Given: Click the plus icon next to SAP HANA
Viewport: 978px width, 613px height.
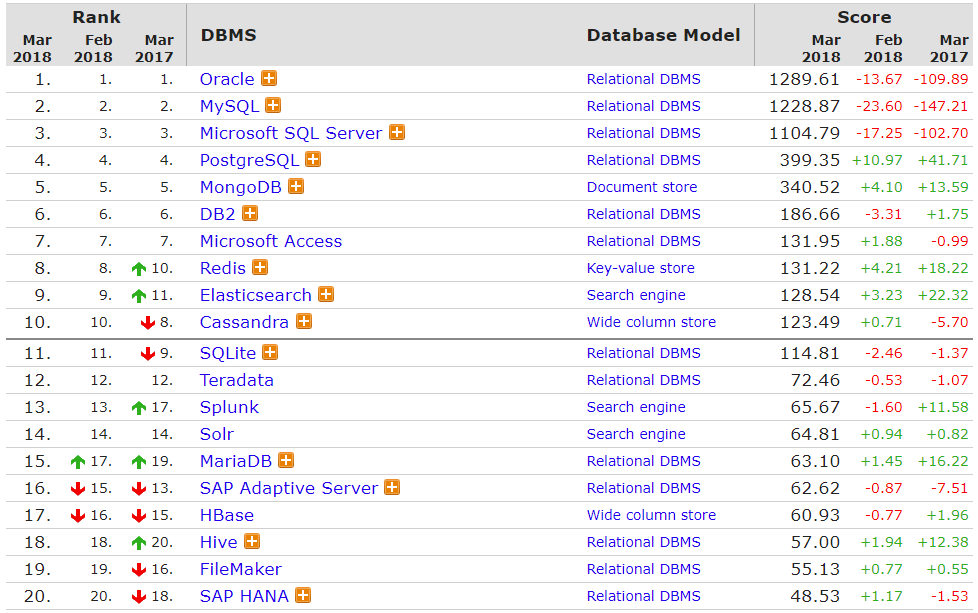Looking at the screenshot, I should [303, 596].
